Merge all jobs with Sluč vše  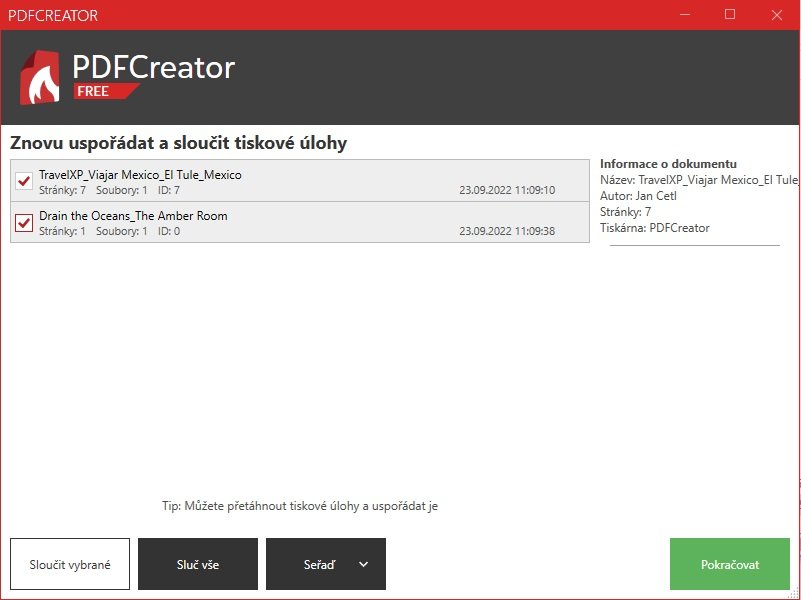(x=198, y=564)
